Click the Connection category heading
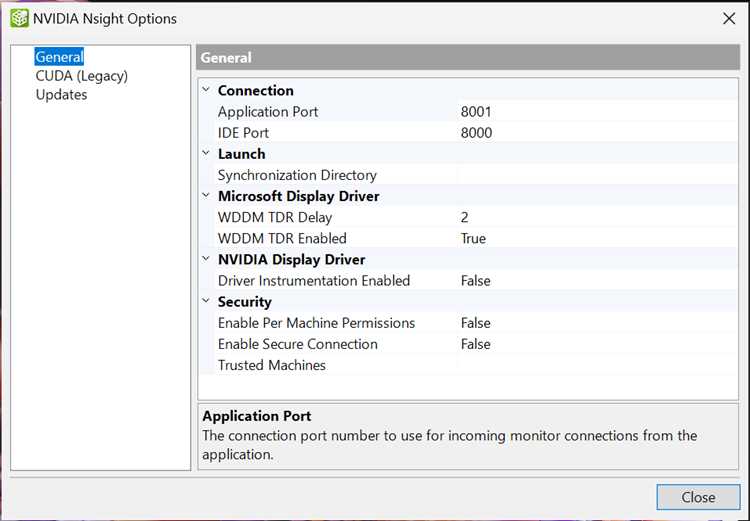This screenshot has height=521, width=750. tap(255, 90)
